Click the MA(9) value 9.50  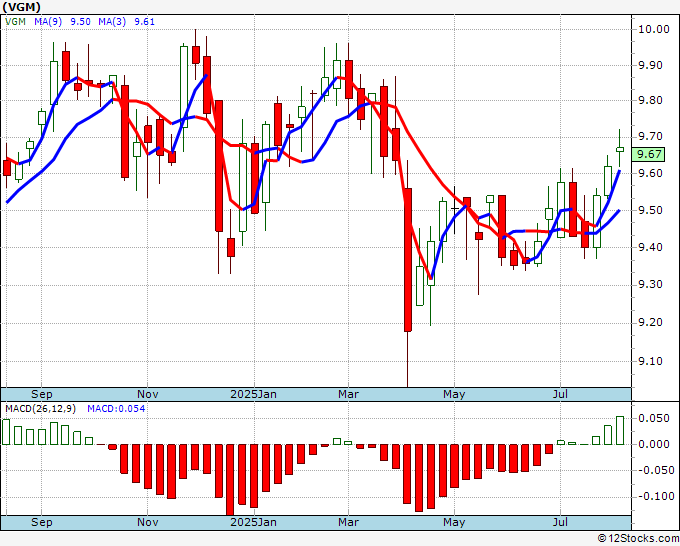80,22
